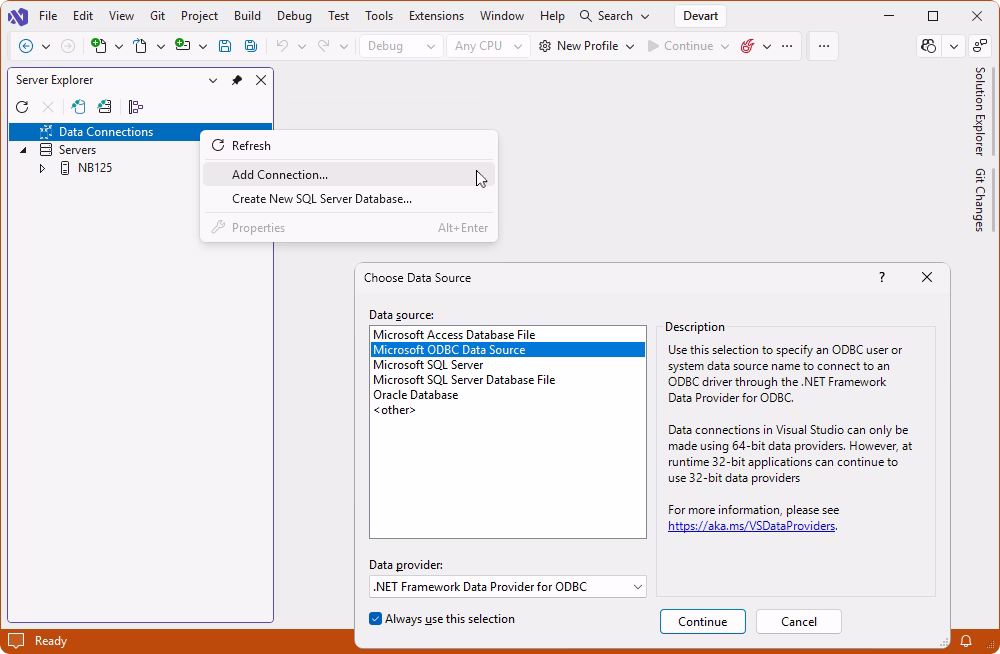The height and width of the screenshot is (654, 1000).
Task: Close the Server Explorer panel
Action: tap(261, 80)
